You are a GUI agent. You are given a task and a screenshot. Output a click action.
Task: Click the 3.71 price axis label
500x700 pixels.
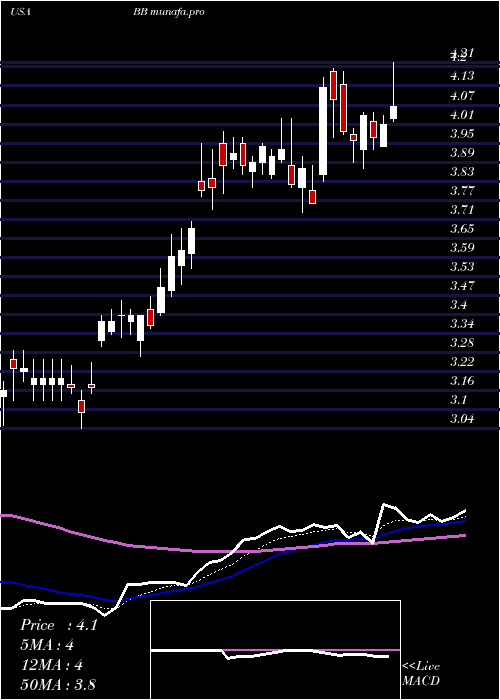point(462,210)
